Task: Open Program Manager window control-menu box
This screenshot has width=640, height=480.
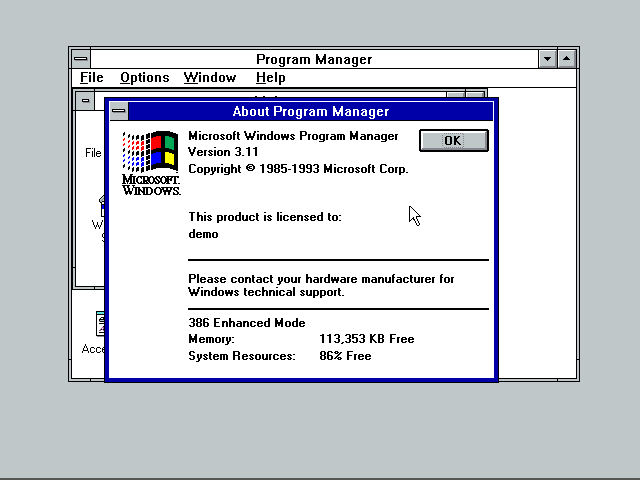Action: coord(81,59)
